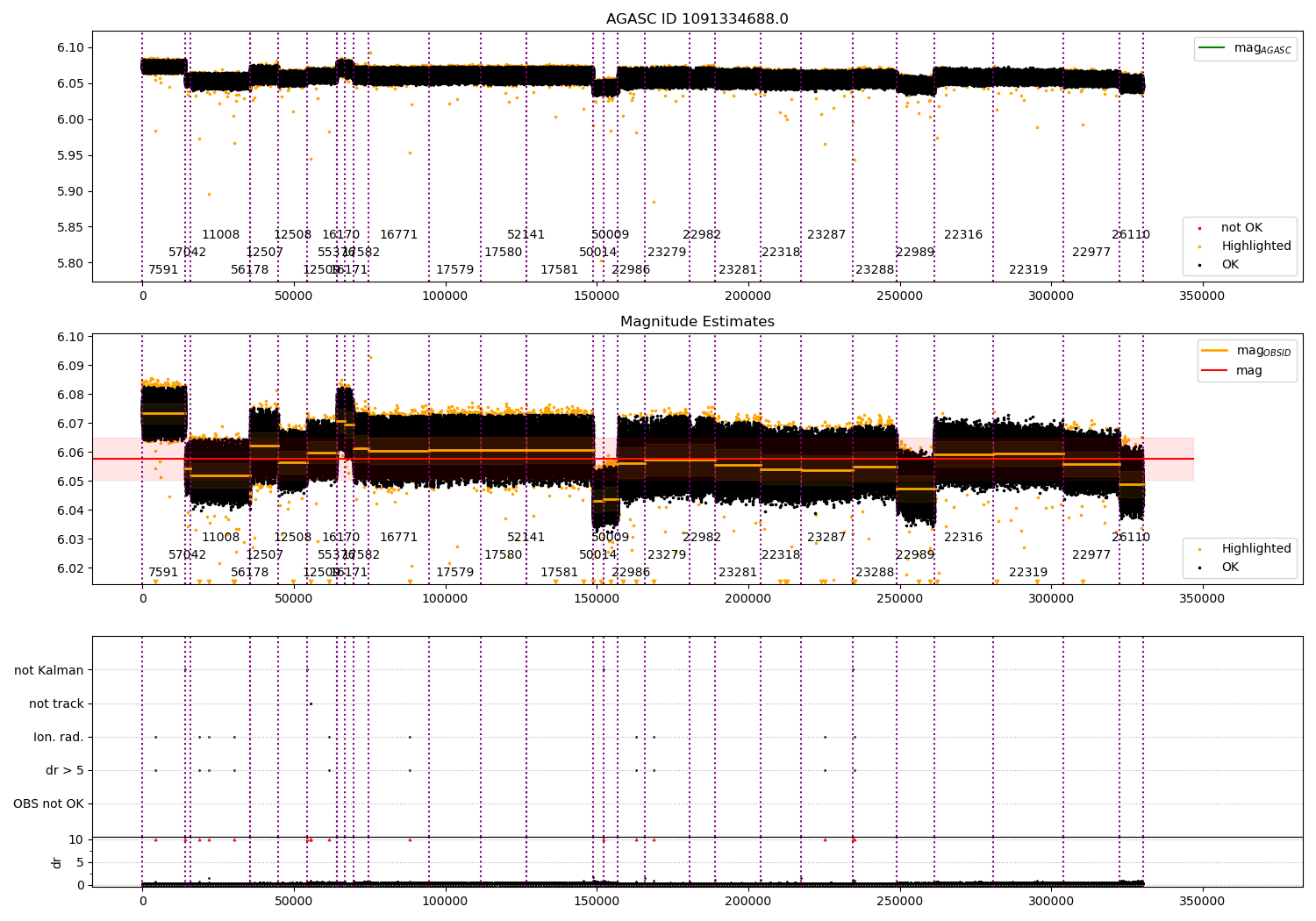Click the orange mag OBSID legend line

(1214, 351)
